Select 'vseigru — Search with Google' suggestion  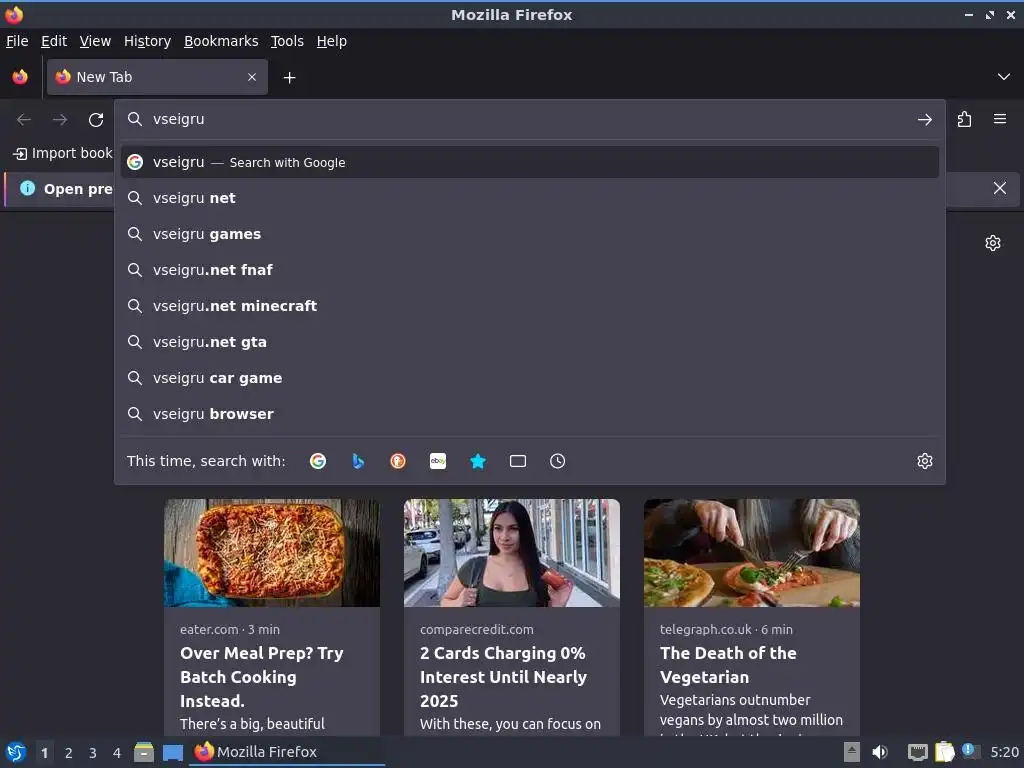point(530,162)
